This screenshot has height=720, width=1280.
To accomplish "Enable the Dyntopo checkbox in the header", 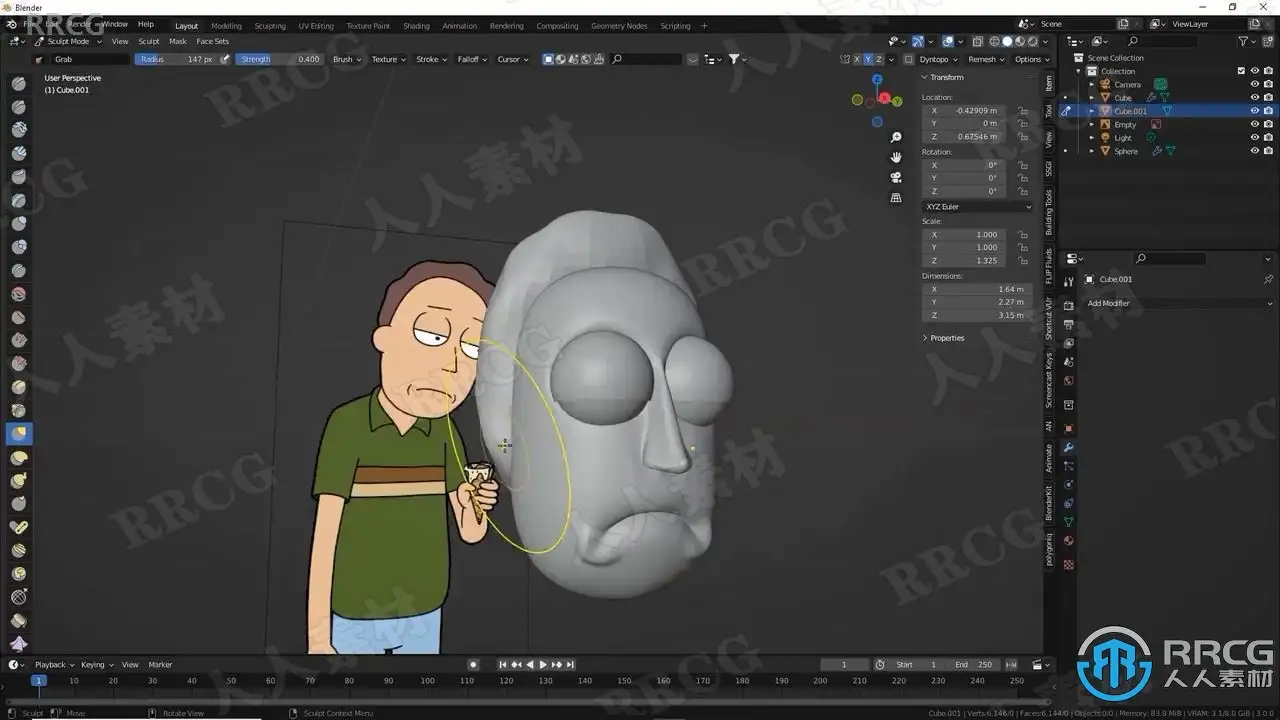I will (x=909, y=59).
